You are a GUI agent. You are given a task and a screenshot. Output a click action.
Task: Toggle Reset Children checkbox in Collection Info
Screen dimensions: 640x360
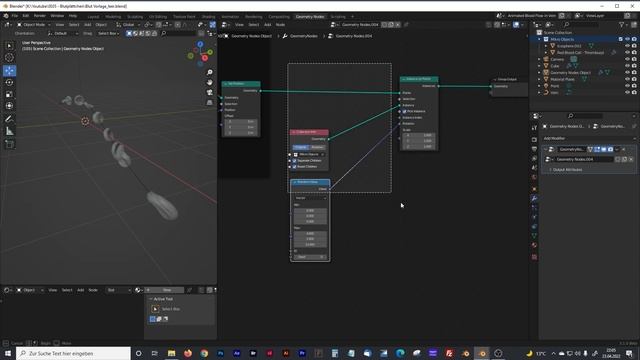(x=294, y=167)
